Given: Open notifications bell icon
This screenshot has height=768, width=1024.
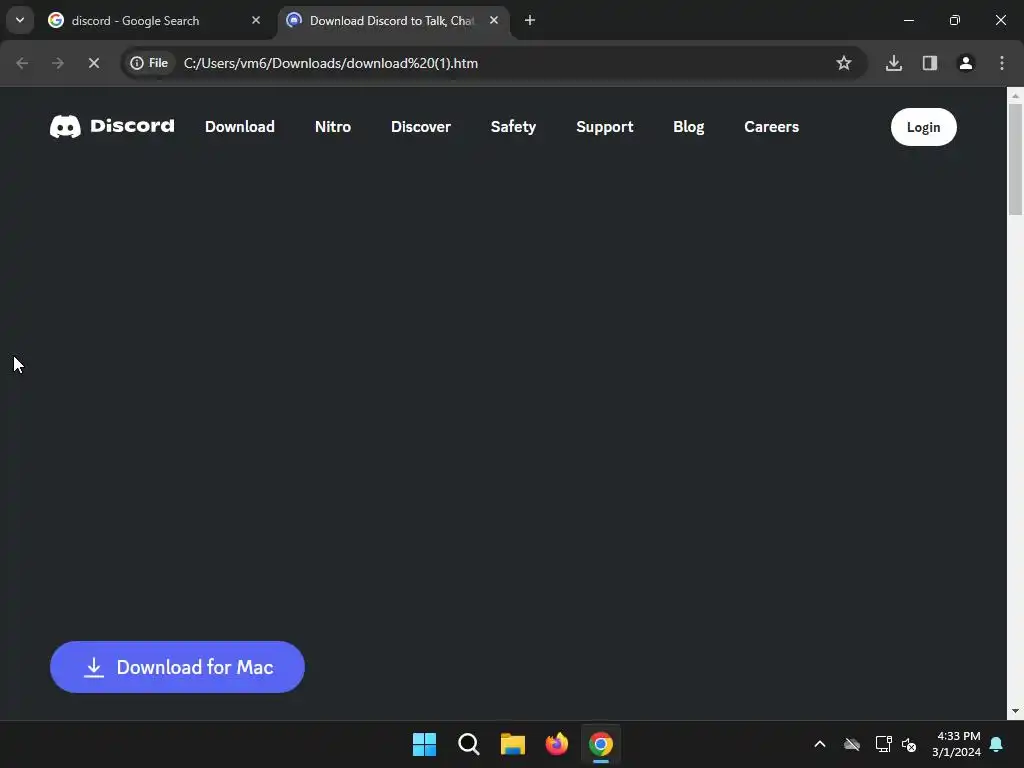Looking at the screenshot, I should coord(997,744).
